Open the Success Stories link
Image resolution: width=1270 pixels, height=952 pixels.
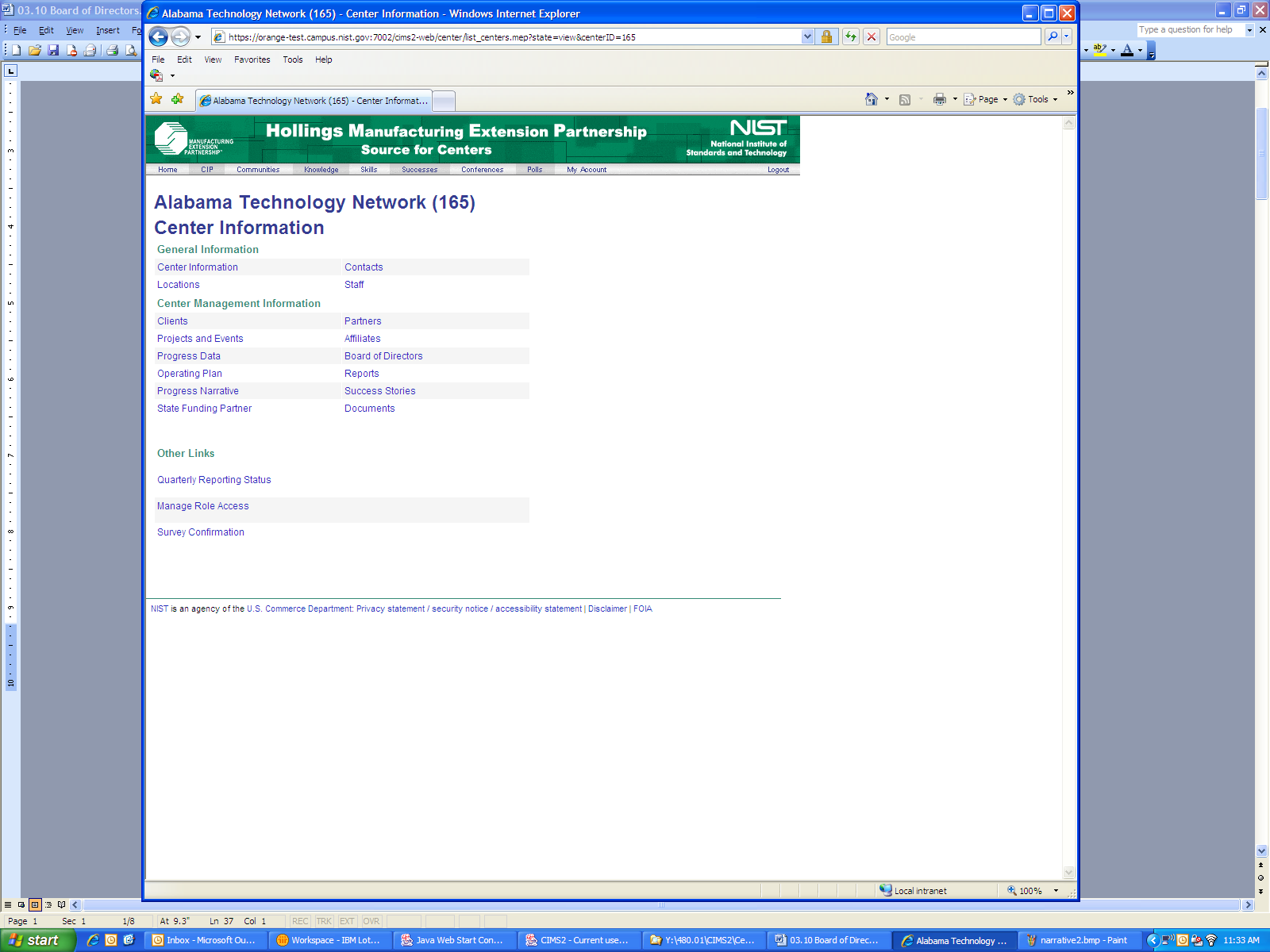tap(380, 391)
